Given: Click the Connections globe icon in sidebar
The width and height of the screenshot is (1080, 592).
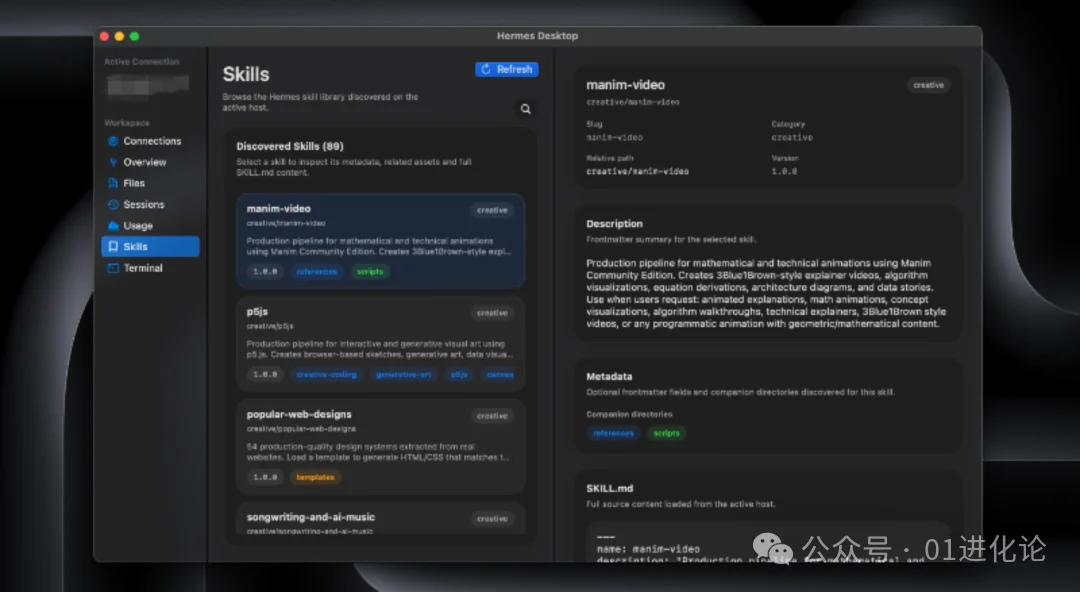Looking at the screenshot, I should 113,141.
